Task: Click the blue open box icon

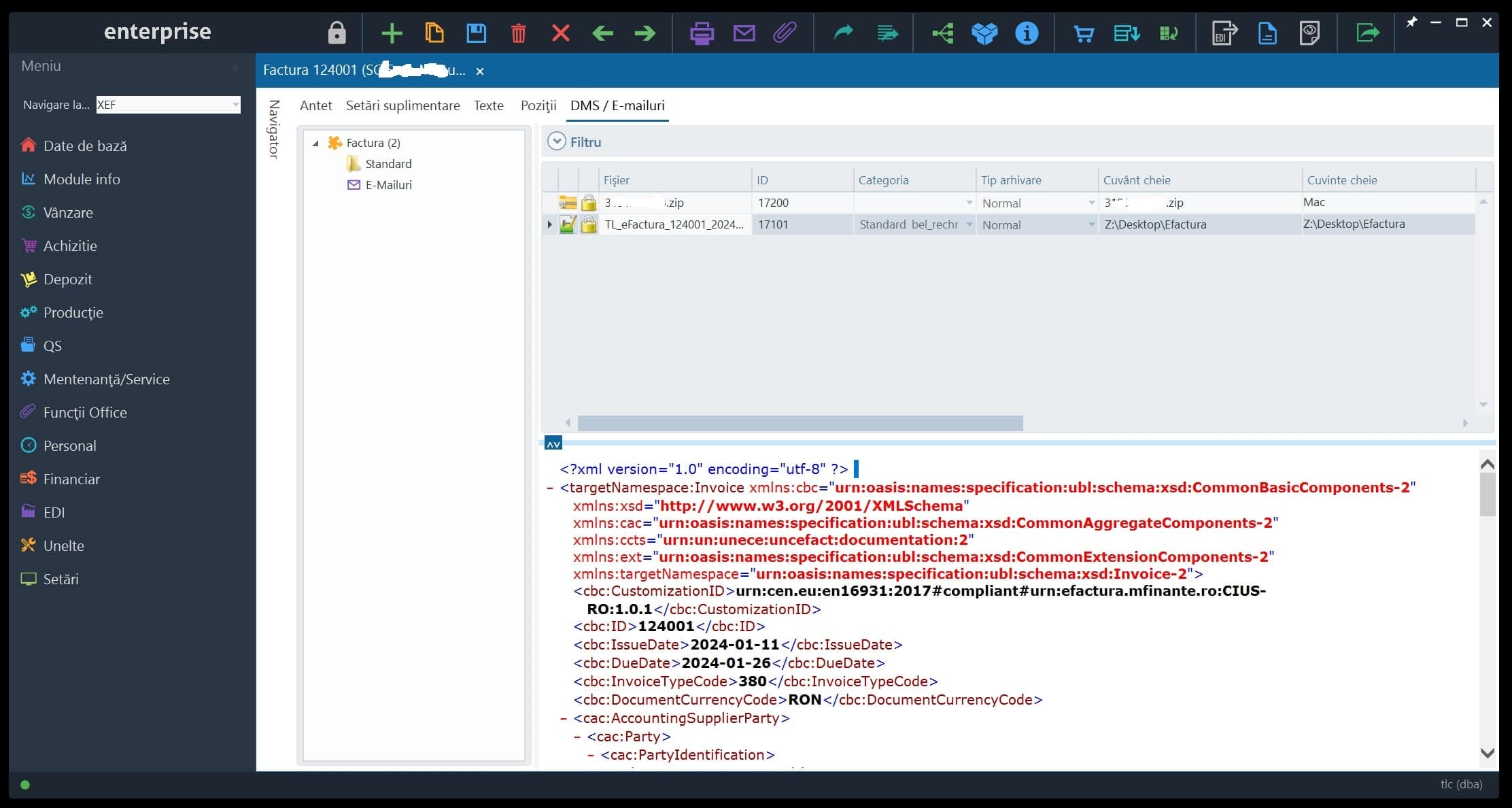Action: [984, 33]
